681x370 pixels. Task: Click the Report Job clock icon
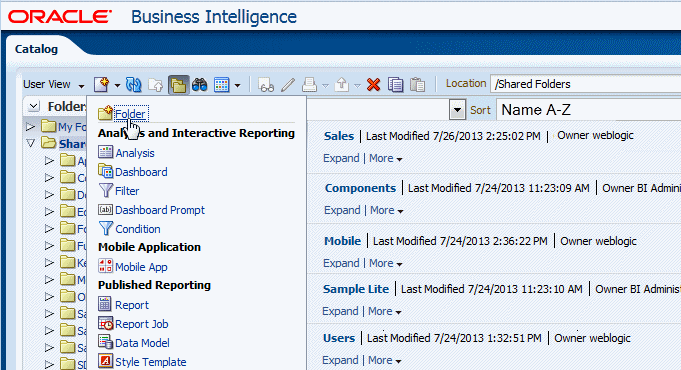(x=106, y=324)
